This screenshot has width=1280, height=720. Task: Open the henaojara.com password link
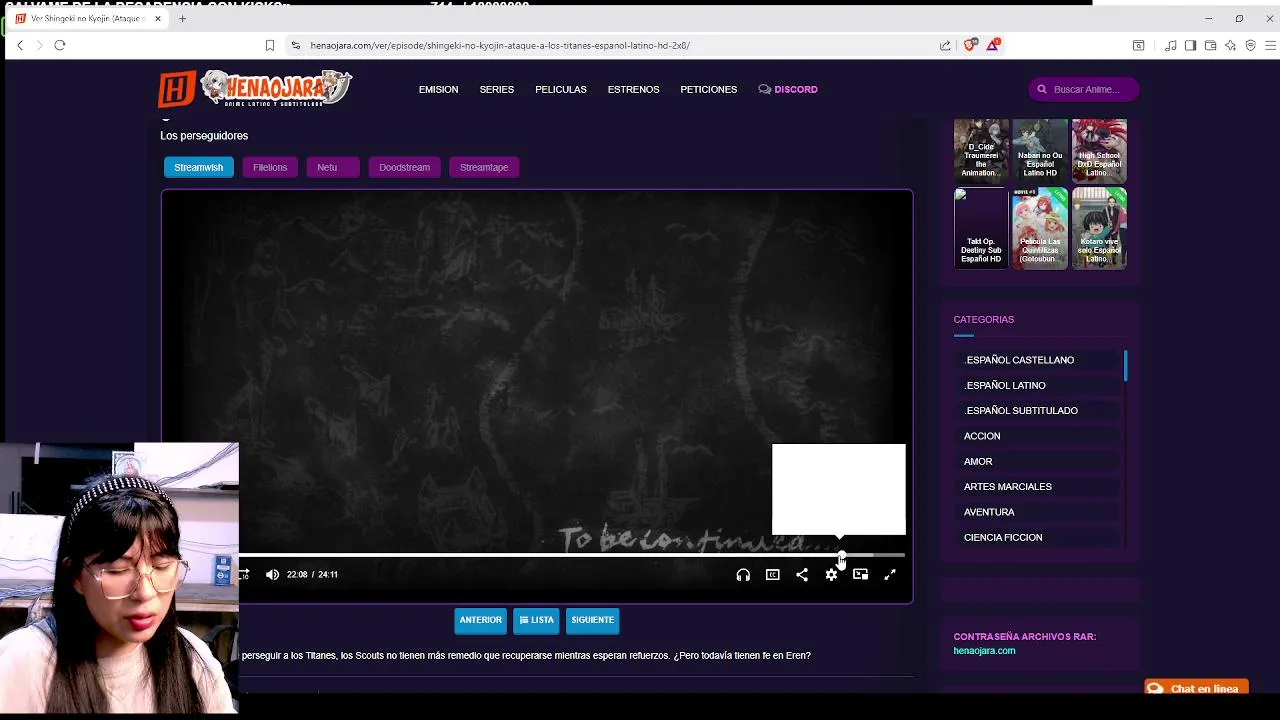(984, 651)
